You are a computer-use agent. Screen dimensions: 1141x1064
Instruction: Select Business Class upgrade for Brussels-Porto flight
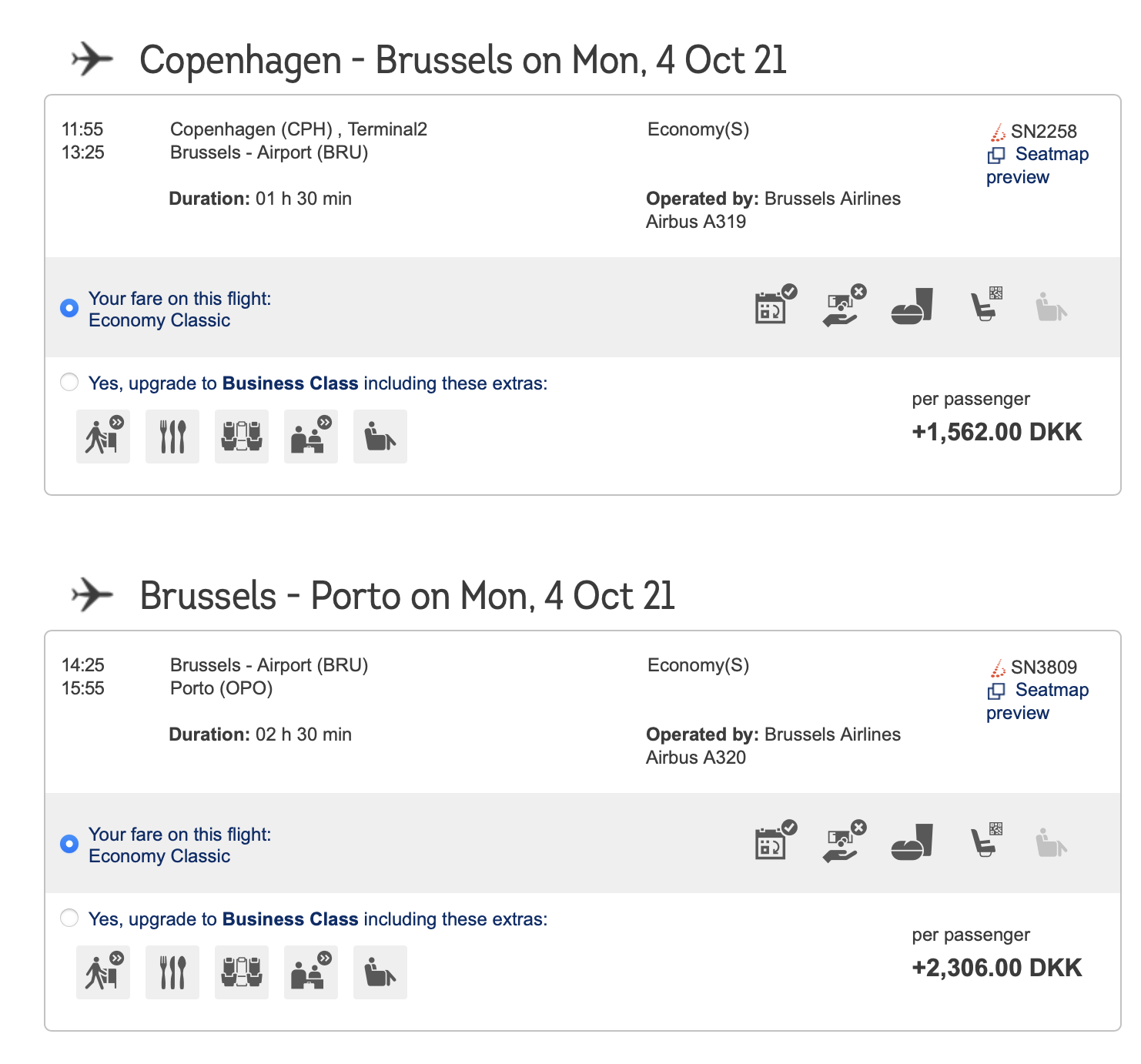point(69,918)
